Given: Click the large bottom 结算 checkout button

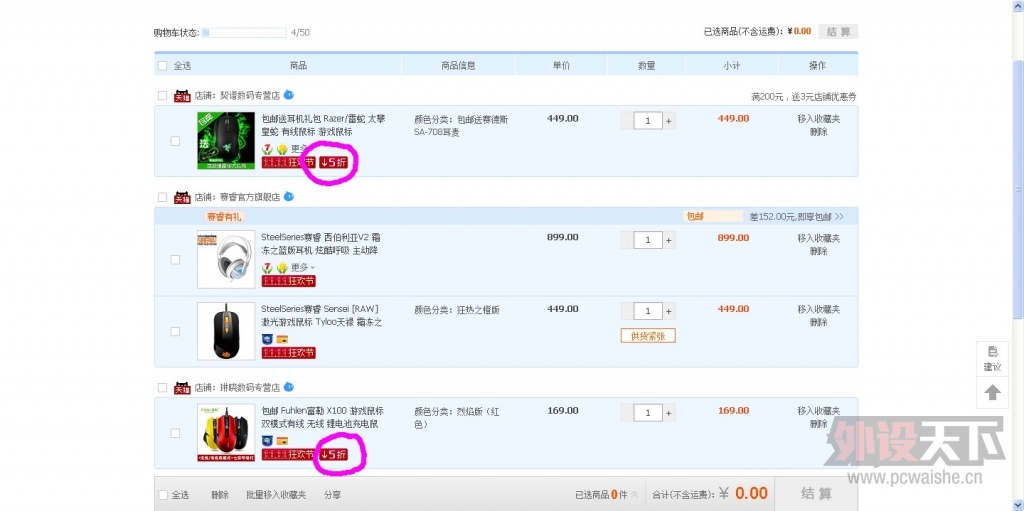Looking at the screenshot, I should (816, 494).
